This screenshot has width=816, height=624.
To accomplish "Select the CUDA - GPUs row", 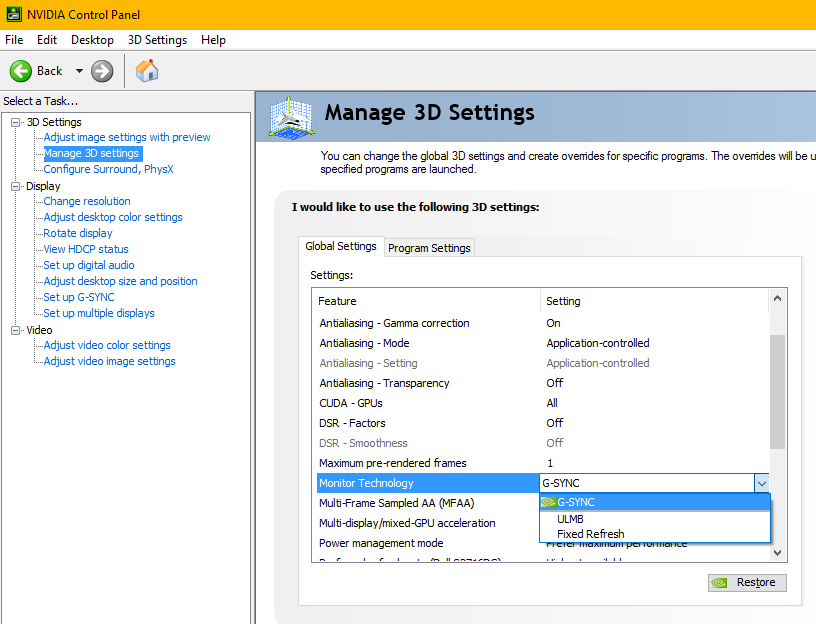I will [543, 403].
